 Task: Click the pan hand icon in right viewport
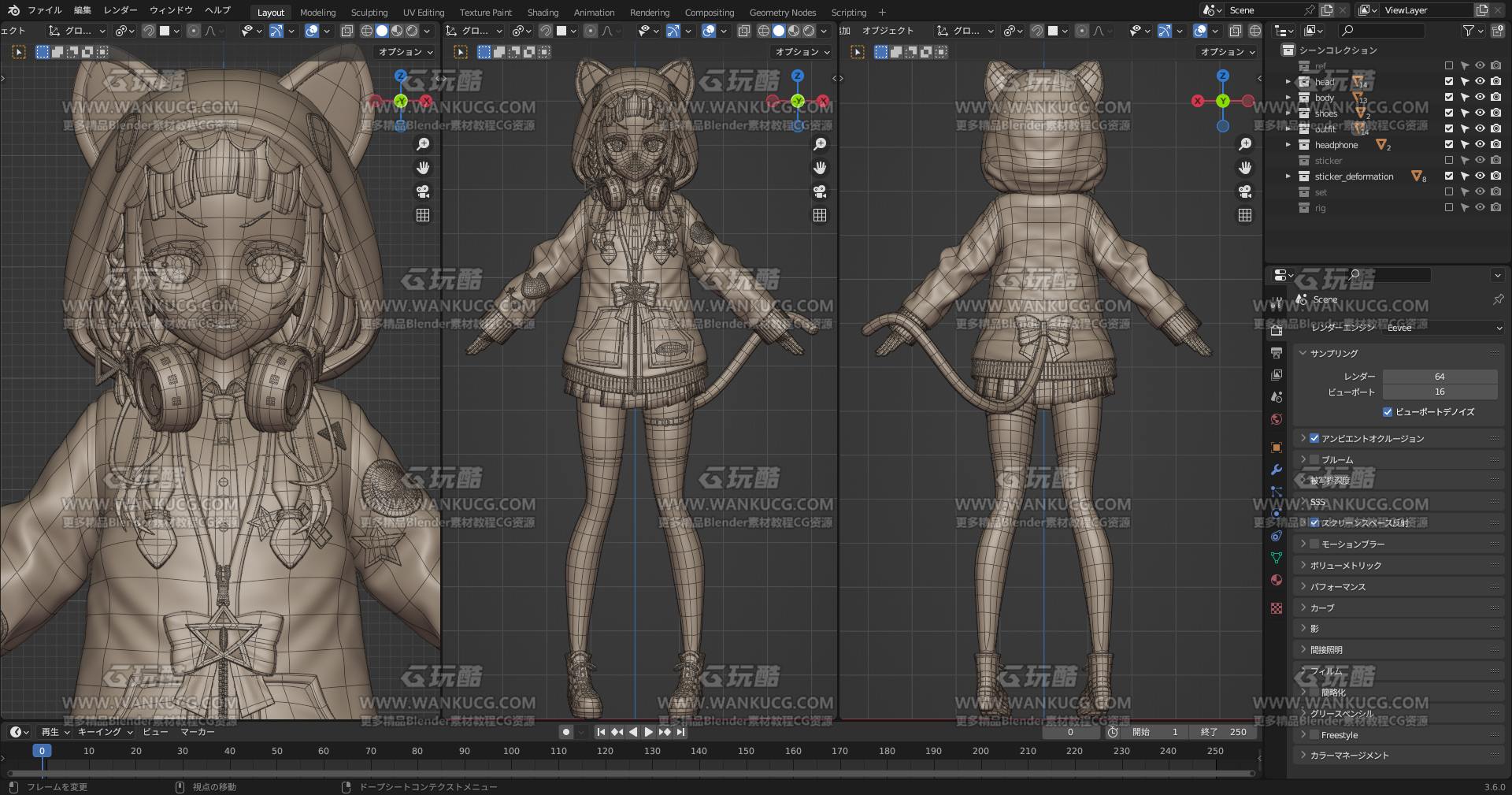1245,168
